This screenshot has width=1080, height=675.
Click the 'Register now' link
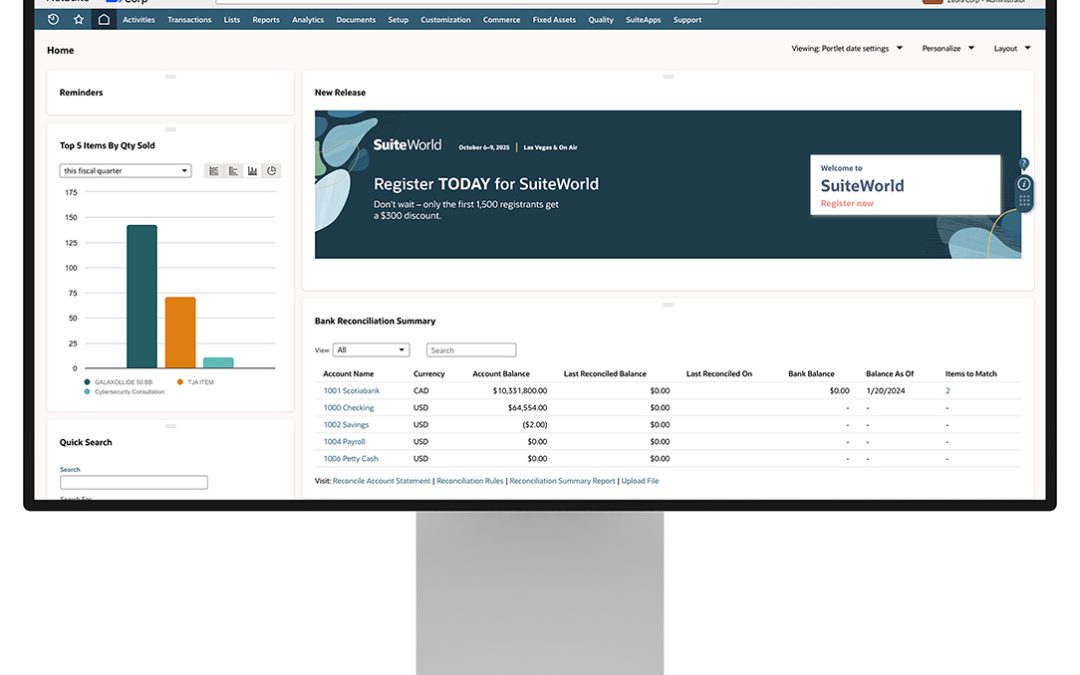[847, 203]
